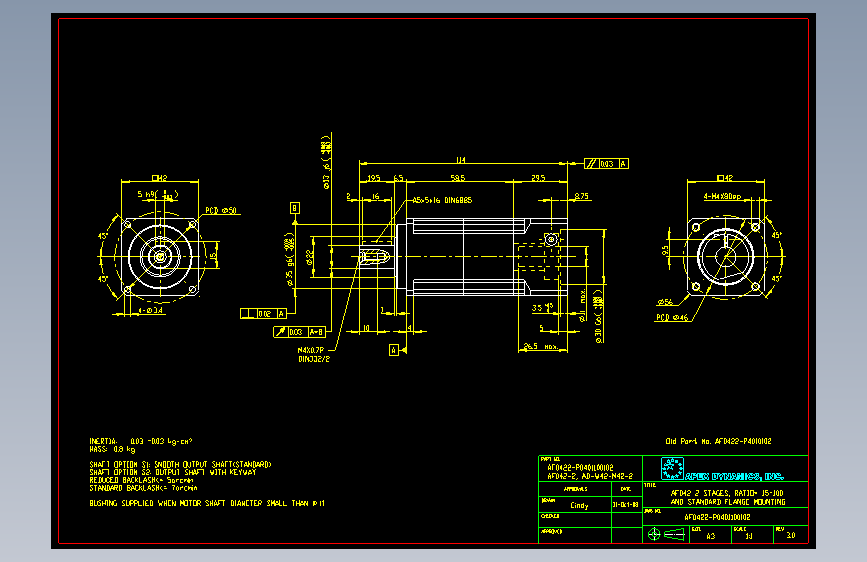Click the center of the left output-shaft view
The width and height of the screenshot is (867, 562).
[160, 257]
